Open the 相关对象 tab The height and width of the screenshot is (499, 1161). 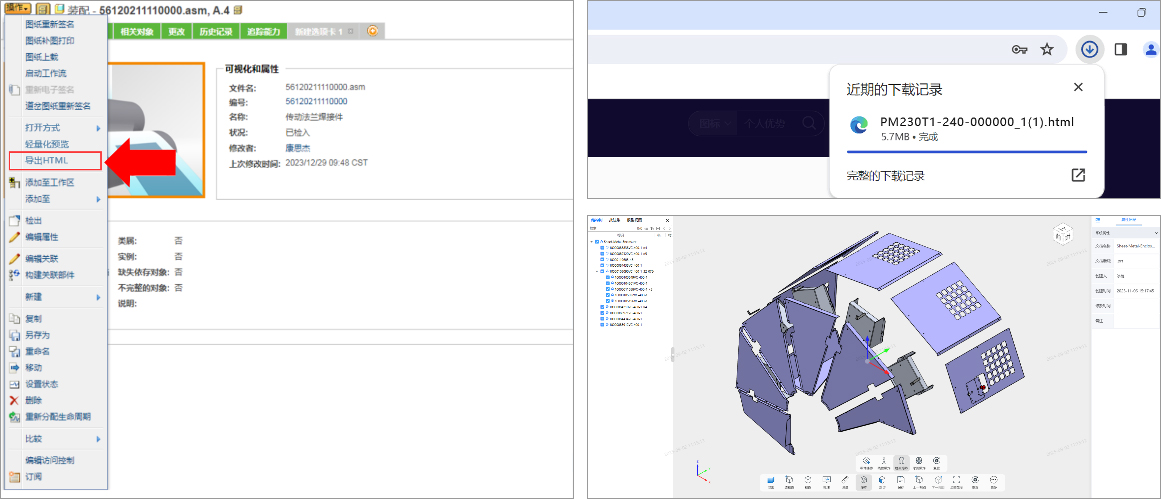click(137, 32)
